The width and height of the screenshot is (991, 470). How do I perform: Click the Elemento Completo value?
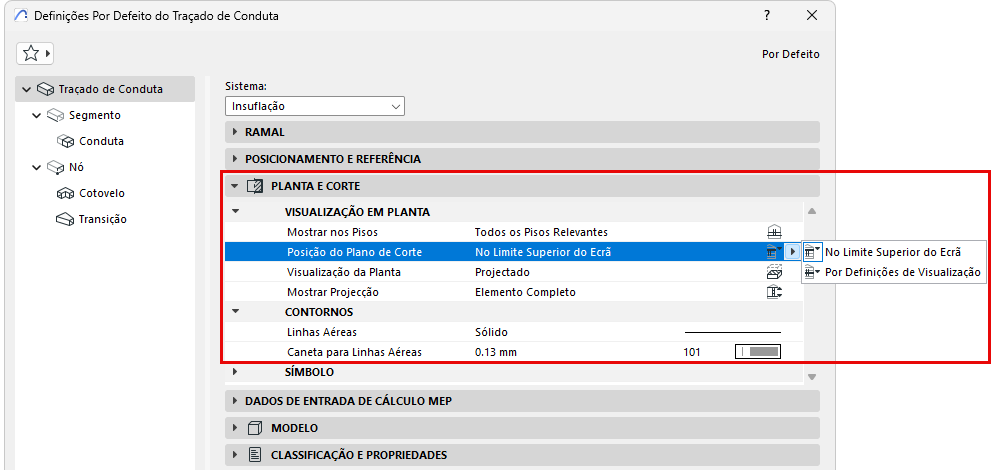pos(525,292)
